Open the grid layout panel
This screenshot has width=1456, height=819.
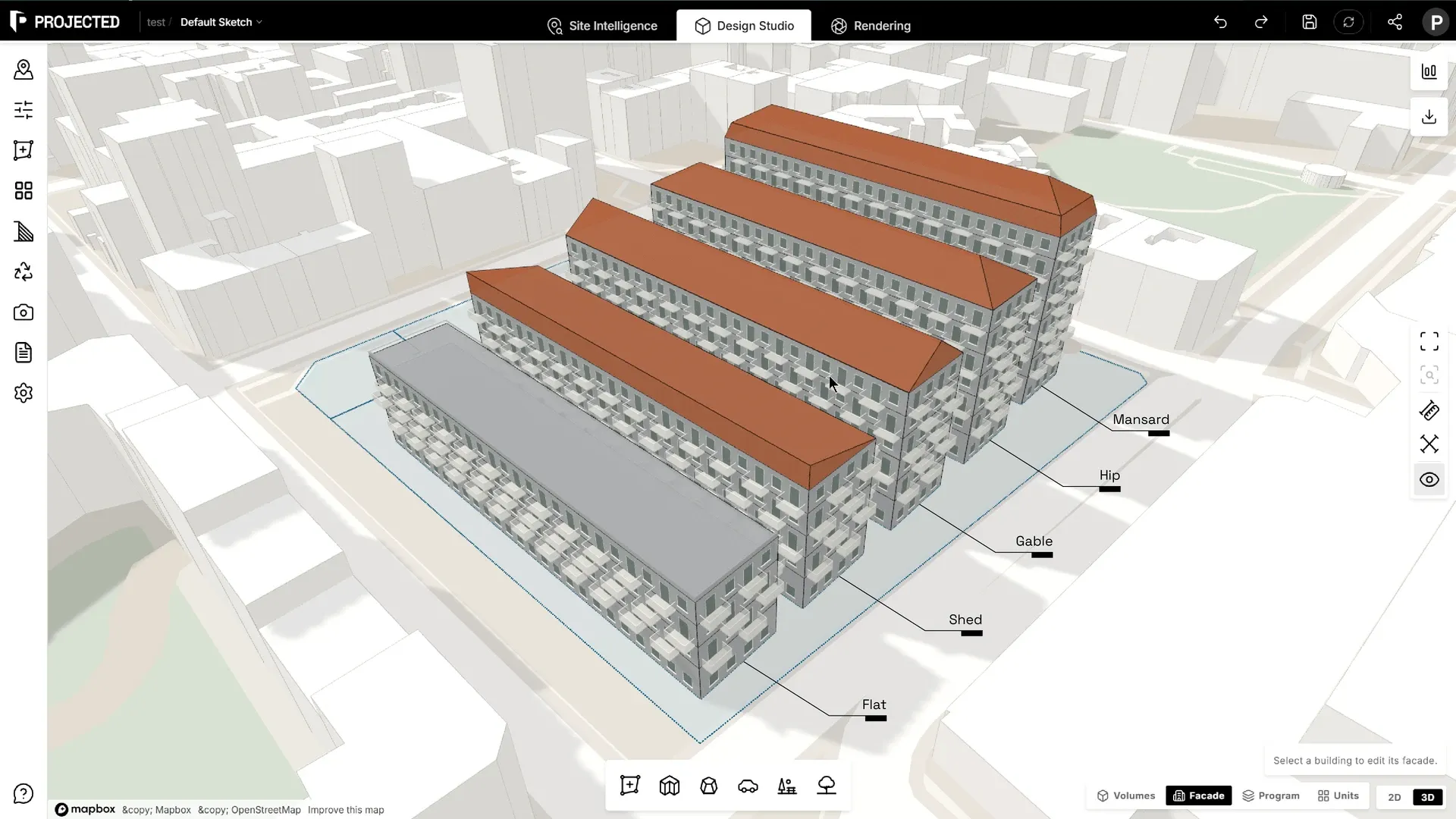tap(24, 190)
